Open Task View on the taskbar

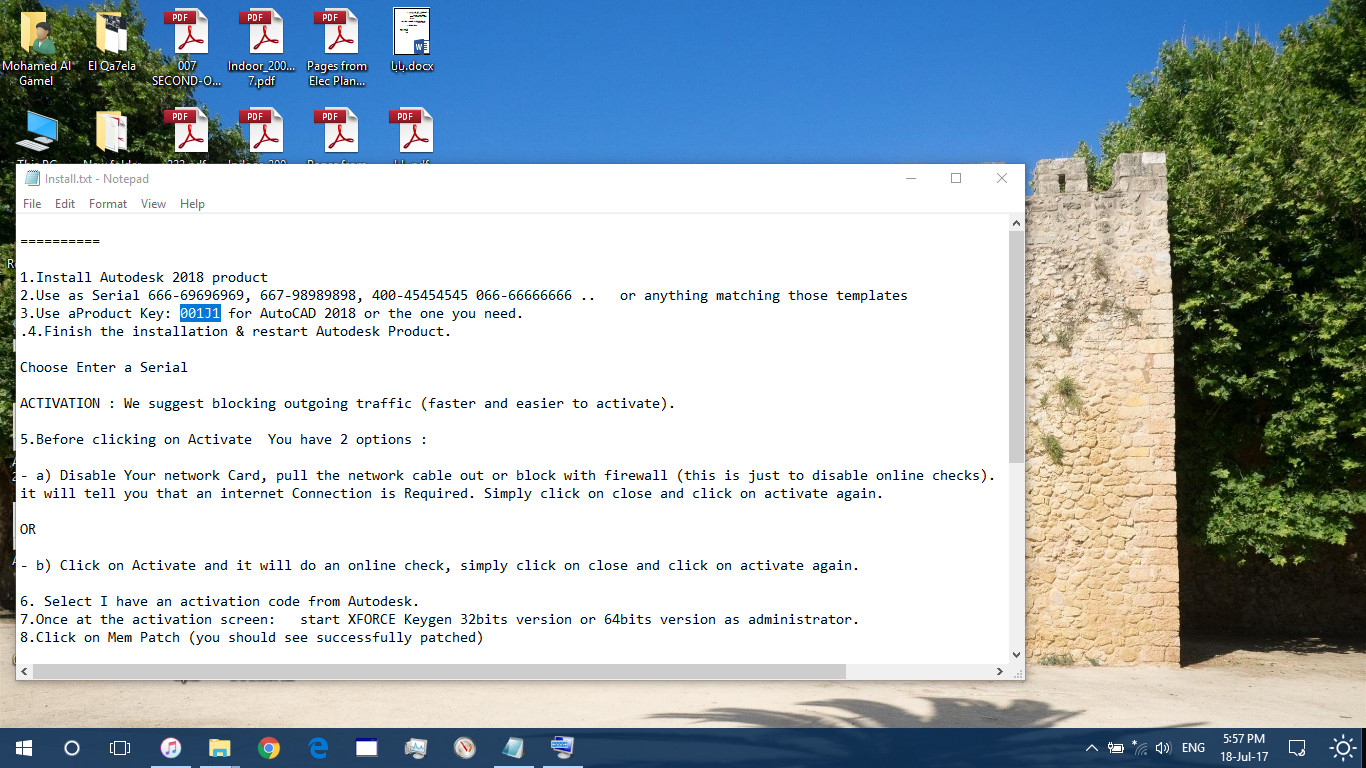click(120, 748)
